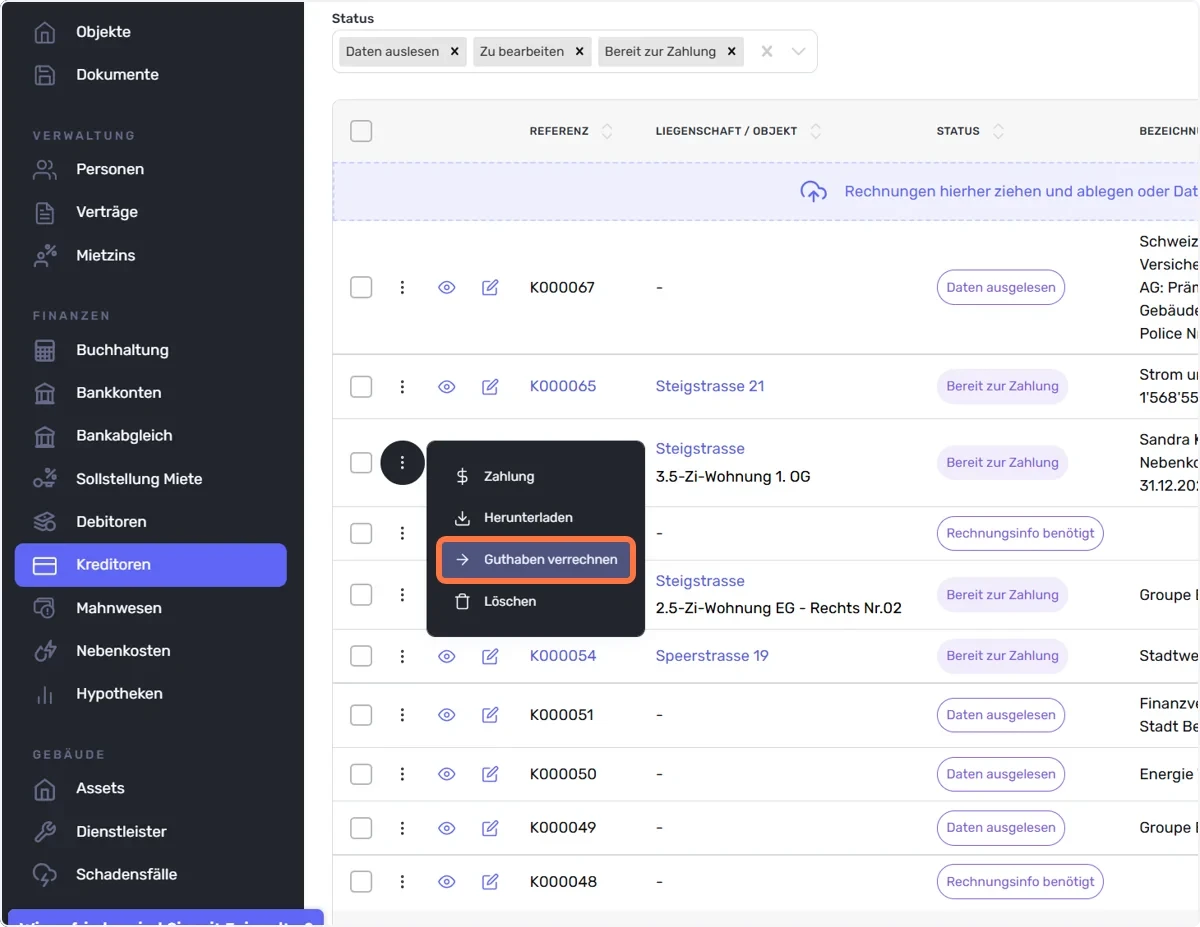Viewport: 1200px width, 927px height.
Task: Open the three-dot menu for K000054
Action: click(402, 656)
